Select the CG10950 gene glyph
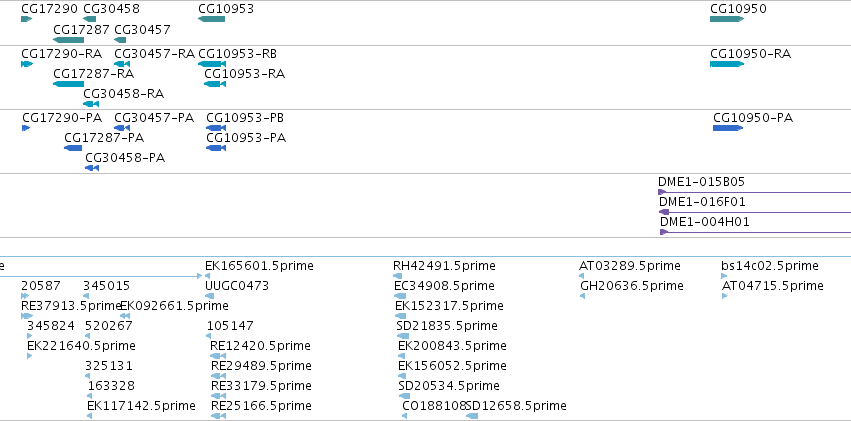Image resolution: width=851 pixels, height=421 pixels. pos(727,19)
